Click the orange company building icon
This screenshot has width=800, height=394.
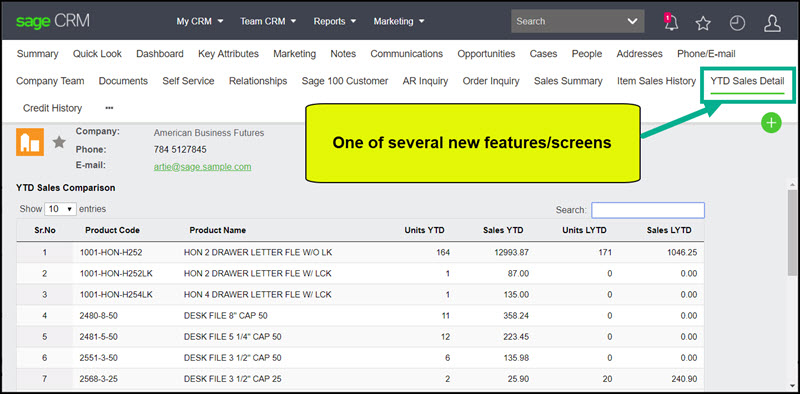[30, 141]
